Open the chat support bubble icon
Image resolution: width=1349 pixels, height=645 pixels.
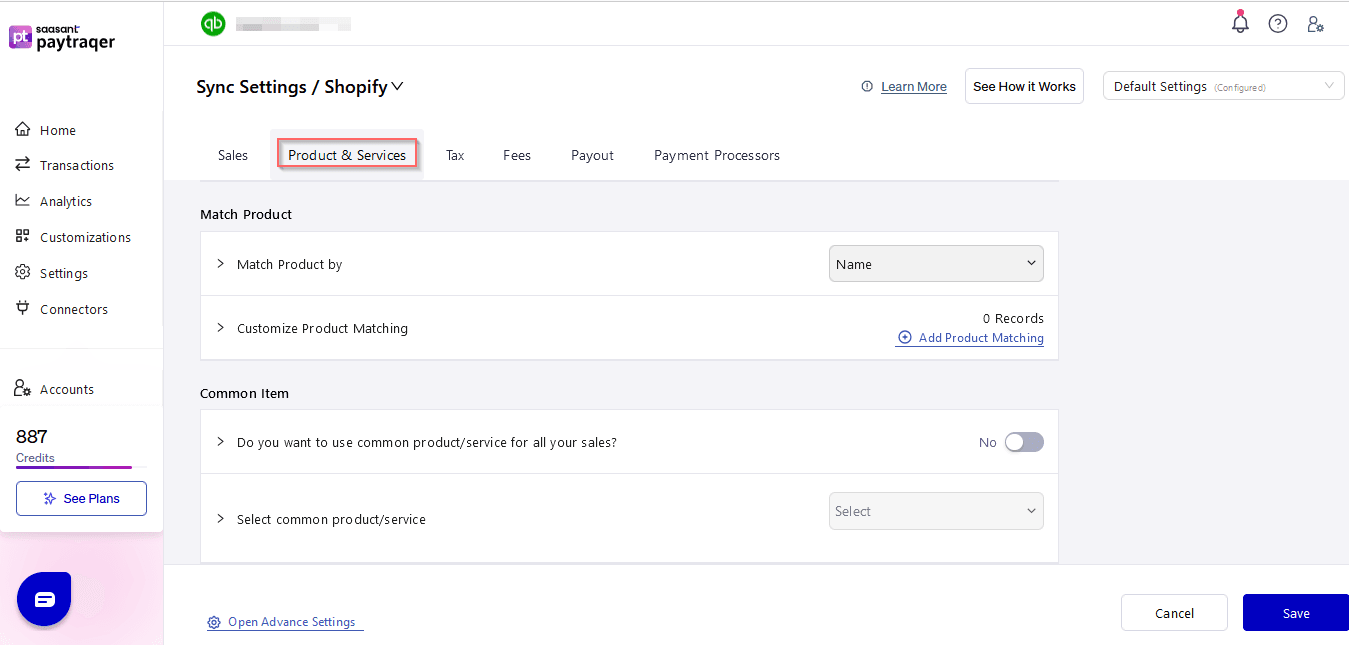[44, 599]
